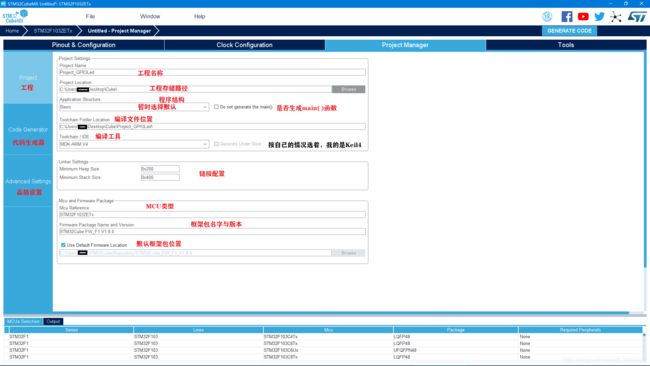650x366 pixels.
Task: Switch to Clock Configuration tab
Action: (245, 45)
